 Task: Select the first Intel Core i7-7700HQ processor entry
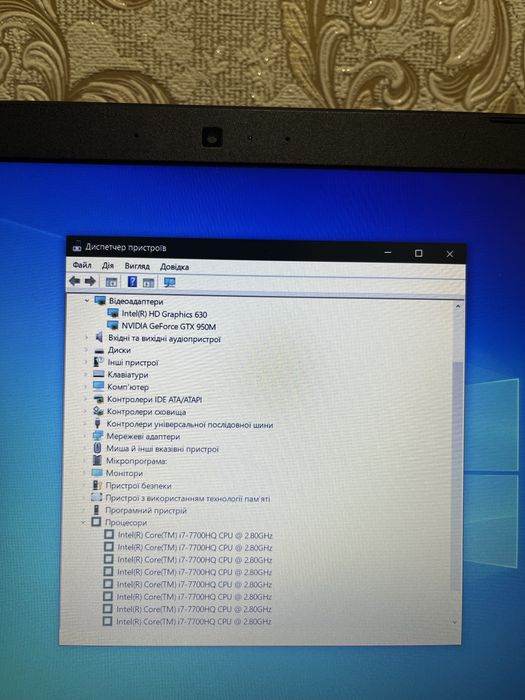point(195,535)
